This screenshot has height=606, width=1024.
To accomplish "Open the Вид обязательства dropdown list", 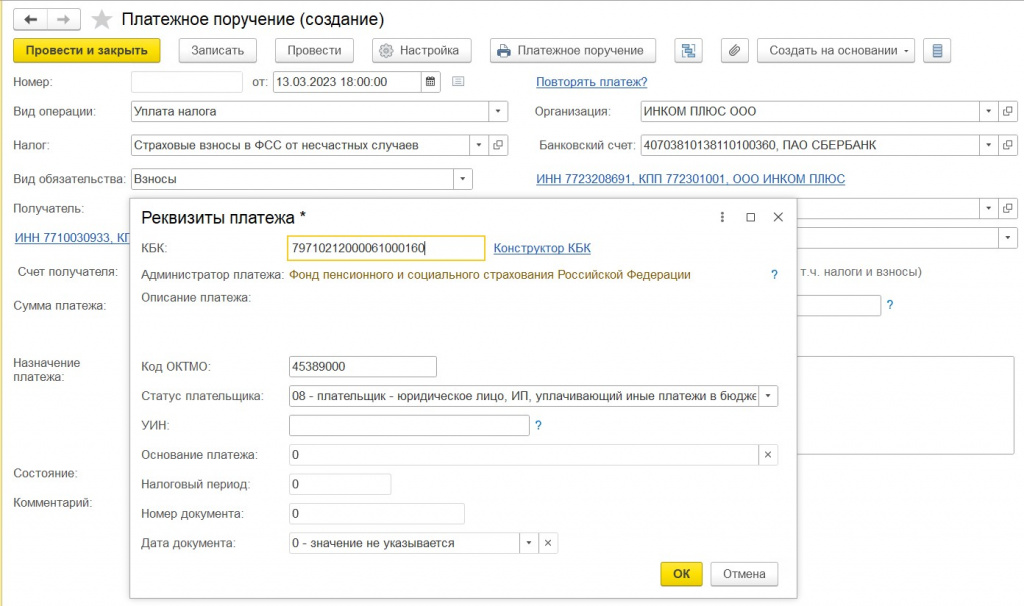I will tap(462, 179).
